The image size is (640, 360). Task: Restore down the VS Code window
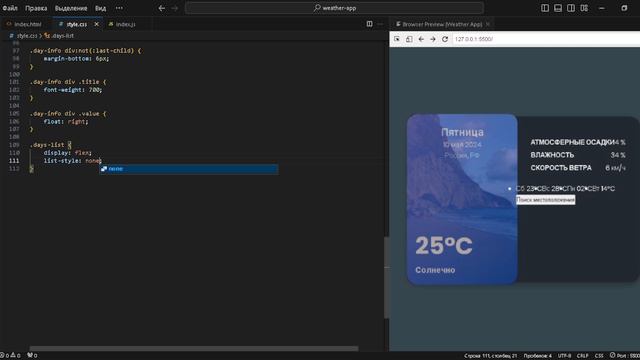tap(624, 8)
